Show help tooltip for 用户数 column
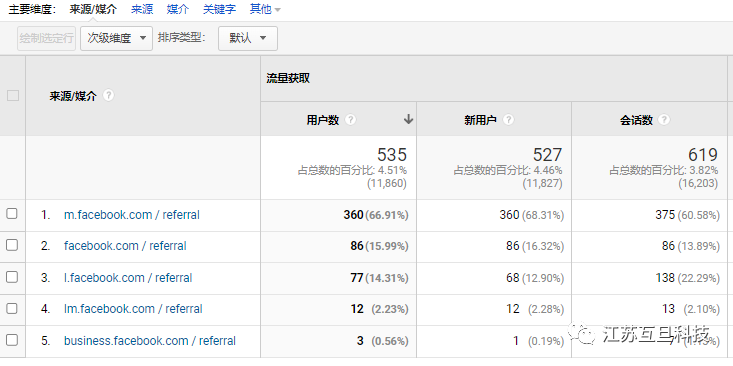Image resolution: width=733 pixels, height=366 pixels. click(350, 120)
